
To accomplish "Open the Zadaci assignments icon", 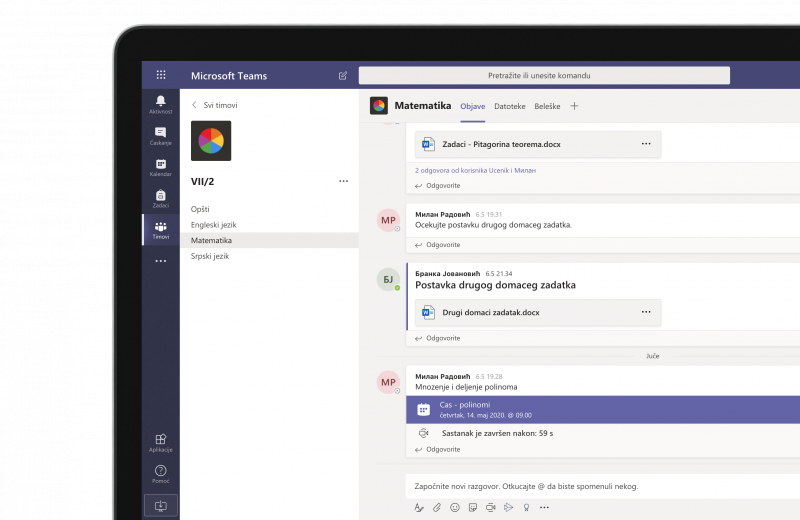I will coord(161,199).
